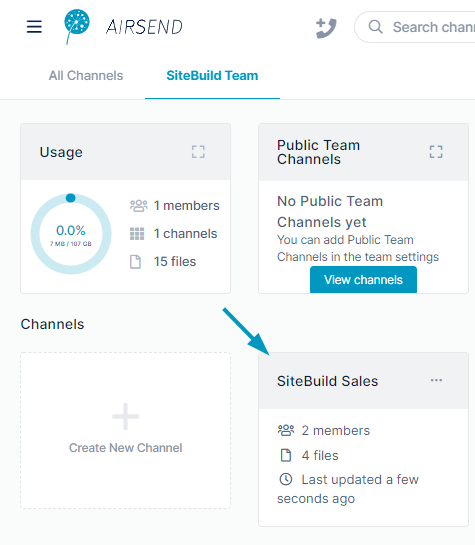475x545 pixels.
Task: Click the '15 files' text
Action: (x=175, y=261)
